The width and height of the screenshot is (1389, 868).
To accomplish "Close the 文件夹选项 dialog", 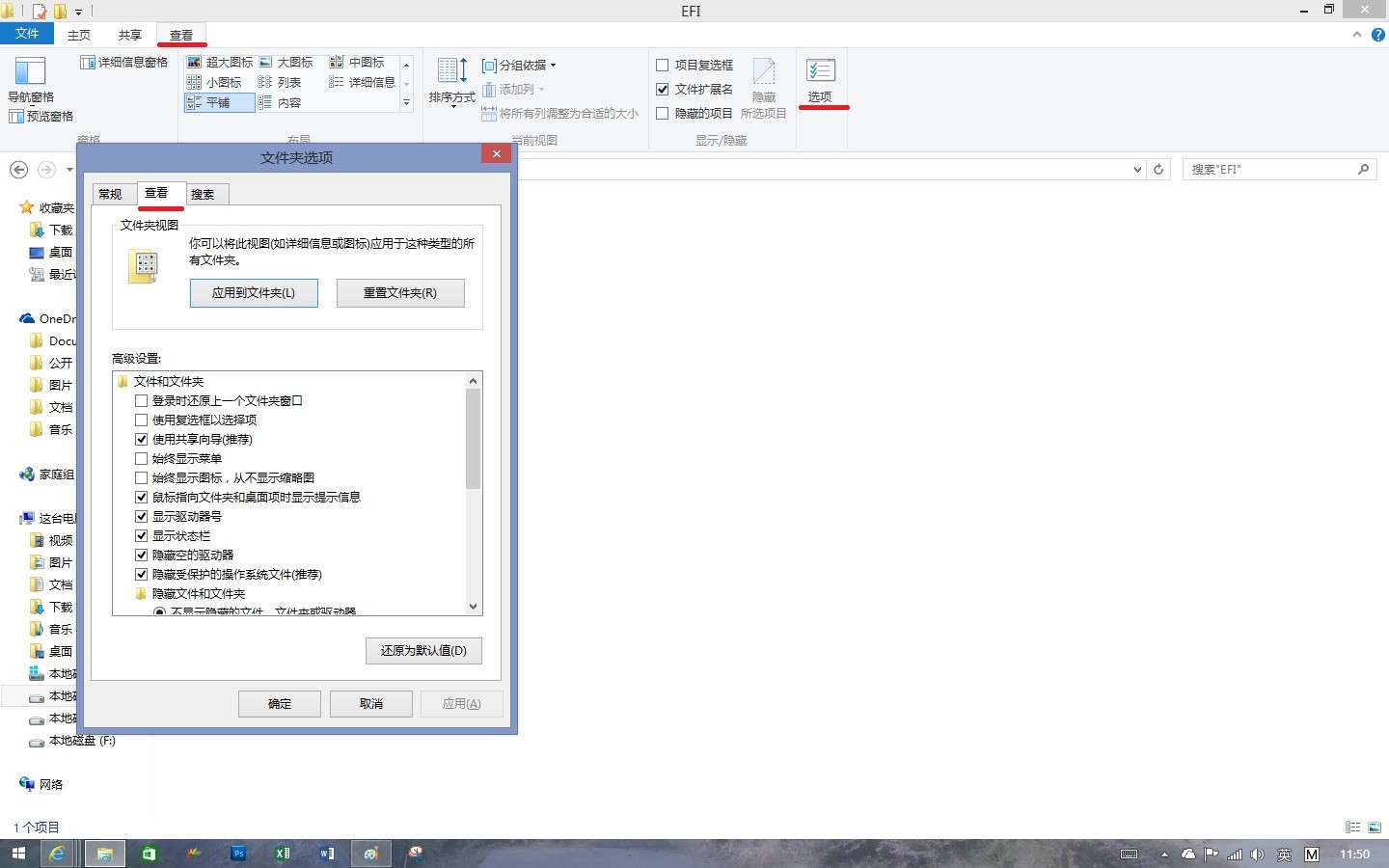I will 496,154.
